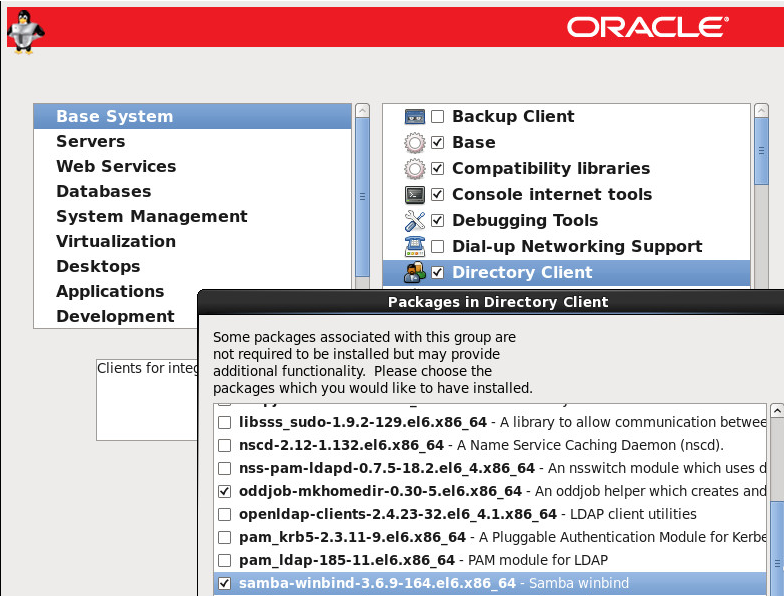Click the Backup Client group icon

(x=414, y=116)
